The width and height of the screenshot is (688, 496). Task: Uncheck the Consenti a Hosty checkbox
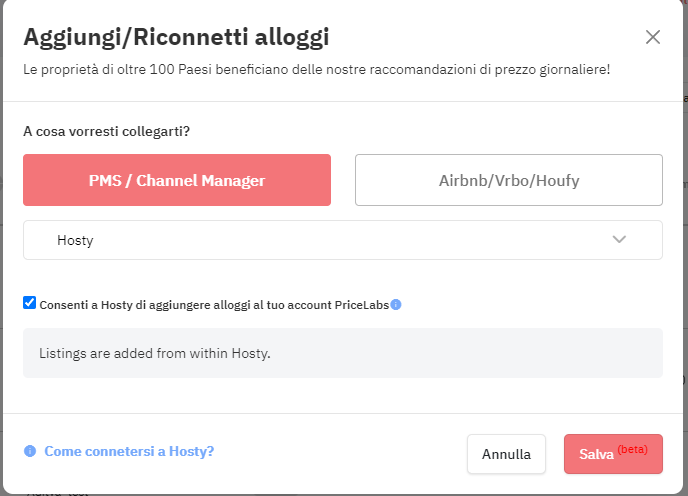29,303
